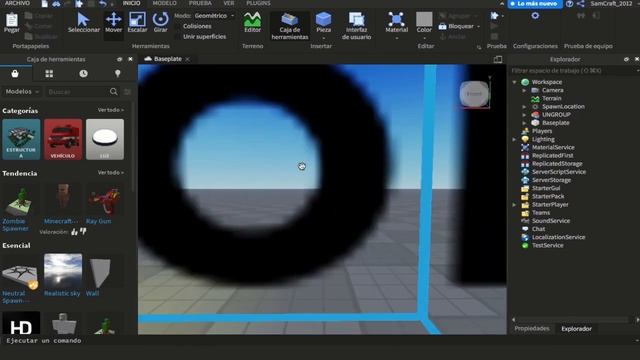
Task: Choose the Escalar tool
Action: [137, 22]
